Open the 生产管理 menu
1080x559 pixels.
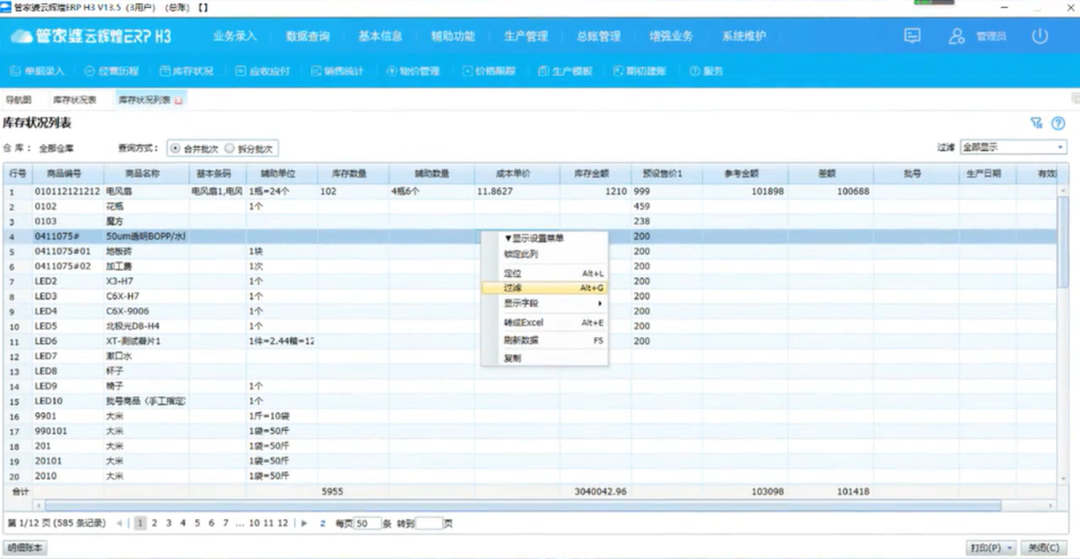pyautogui.click(x=526, y=36)
